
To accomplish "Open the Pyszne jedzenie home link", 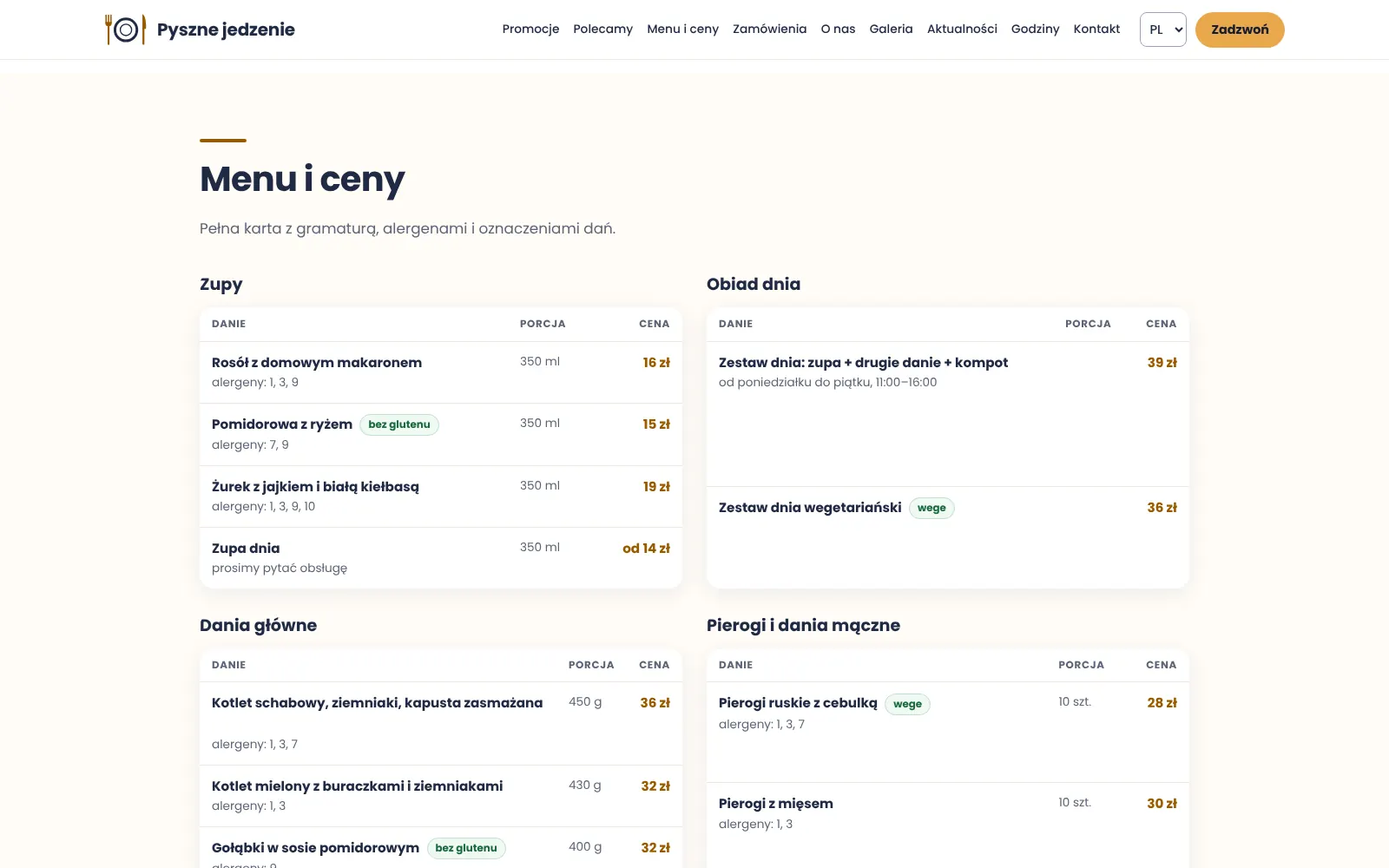I will (x=200, y=30).
